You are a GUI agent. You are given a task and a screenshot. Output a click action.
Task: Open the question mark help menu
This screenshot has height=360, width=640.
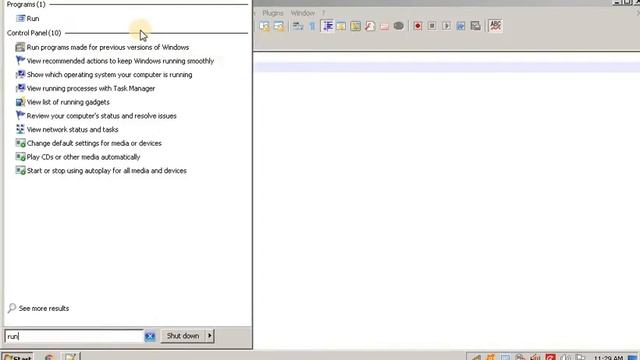click(x=324, y=13)
